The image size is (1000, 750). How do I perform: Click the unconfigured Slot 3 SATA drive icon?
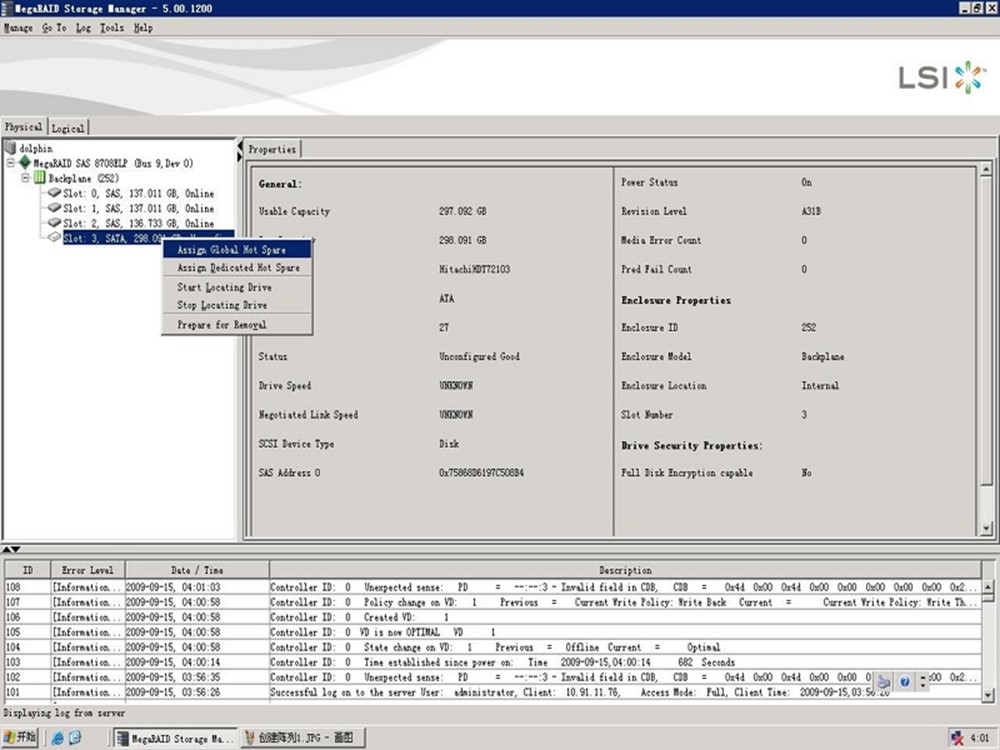(x=54, y=238)
